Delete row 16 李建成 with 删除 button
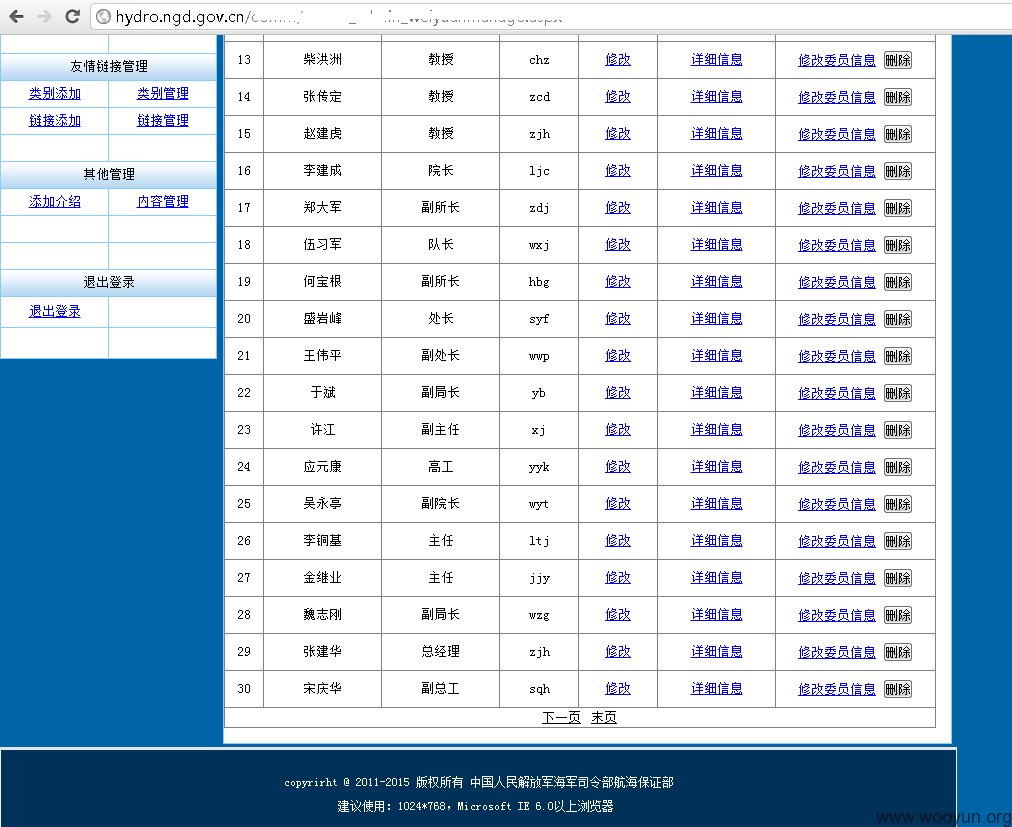This screenshot has height=827, width=1012. pyautogui.click(x=898, y=171)
